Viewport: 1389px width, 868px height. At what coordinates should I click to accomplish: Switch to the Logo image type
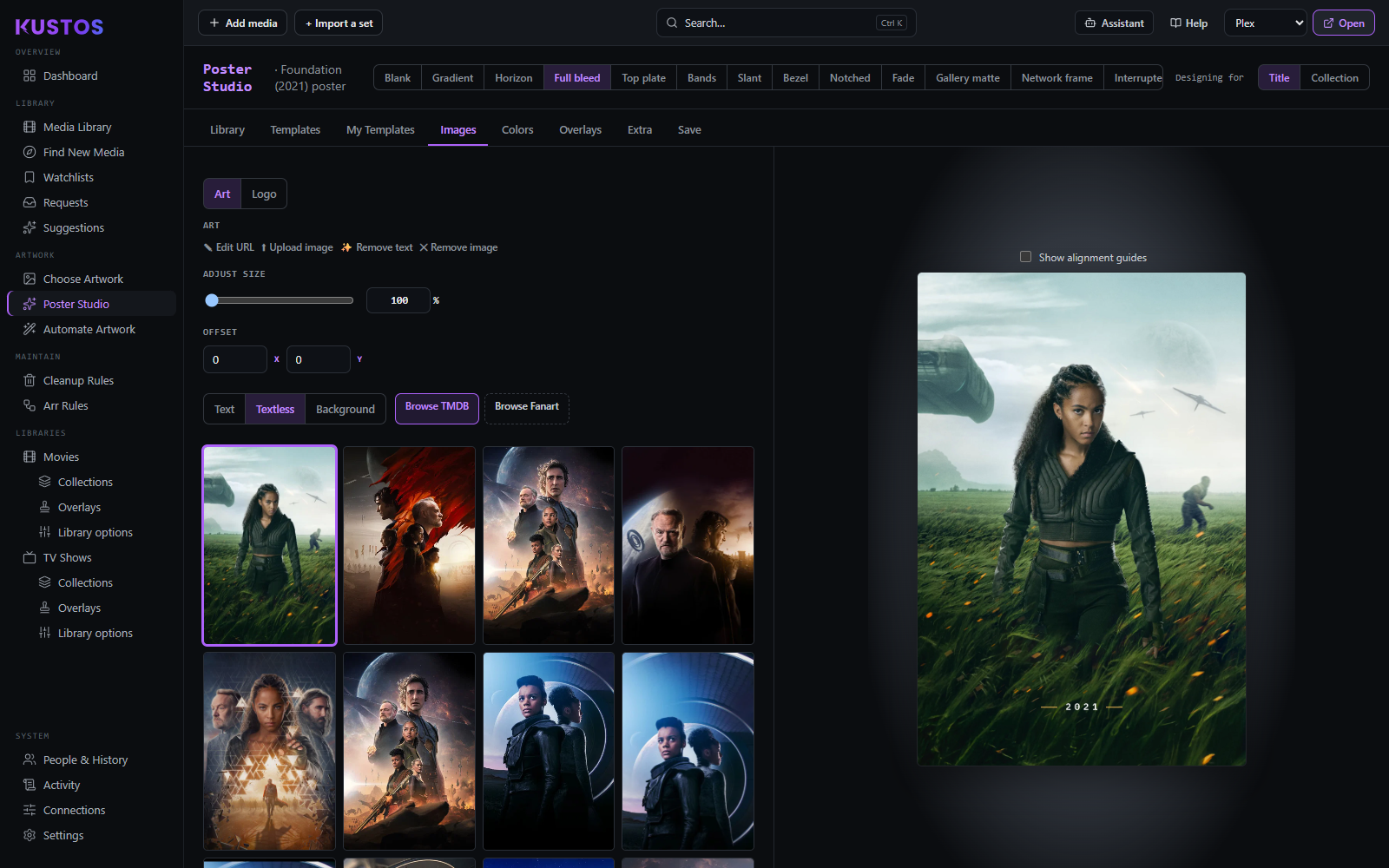coord(264,194)
